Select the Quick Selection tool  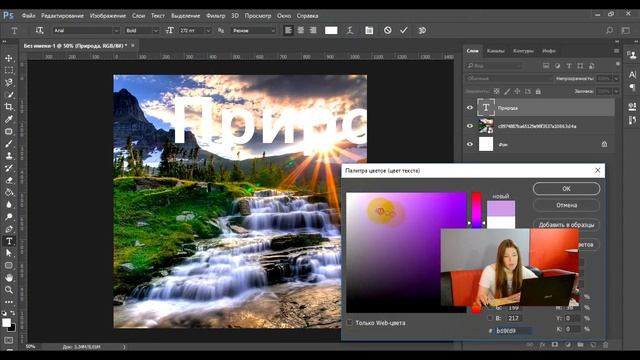point(9,95)
